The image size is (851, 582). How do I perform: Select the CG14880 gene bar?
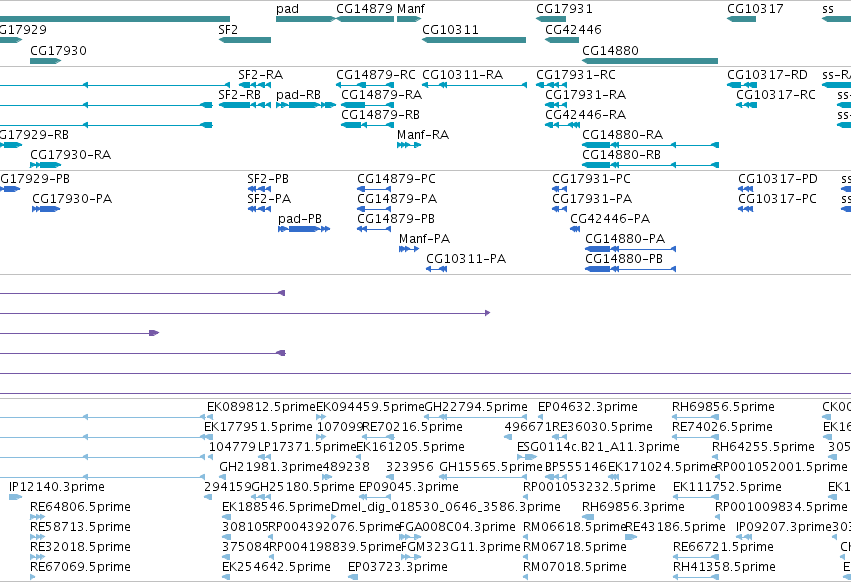point(650,61)
